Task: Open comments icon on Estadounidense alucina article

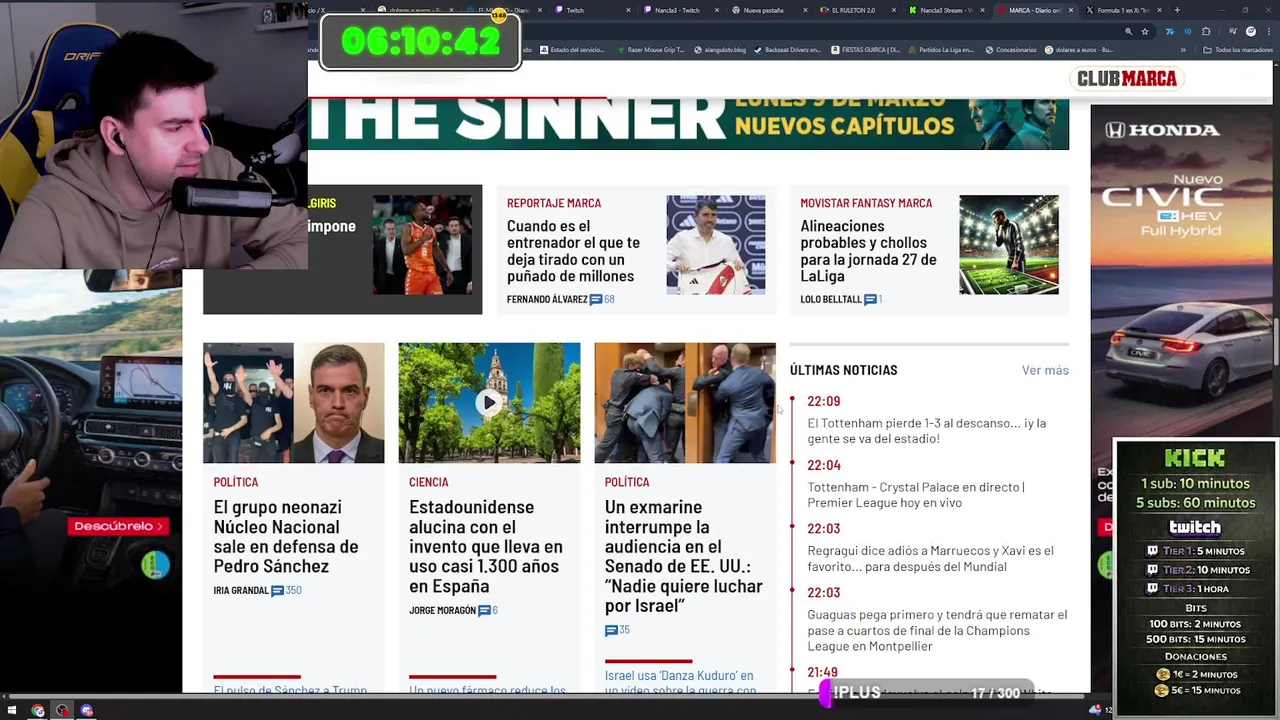Action: point(484,611)
